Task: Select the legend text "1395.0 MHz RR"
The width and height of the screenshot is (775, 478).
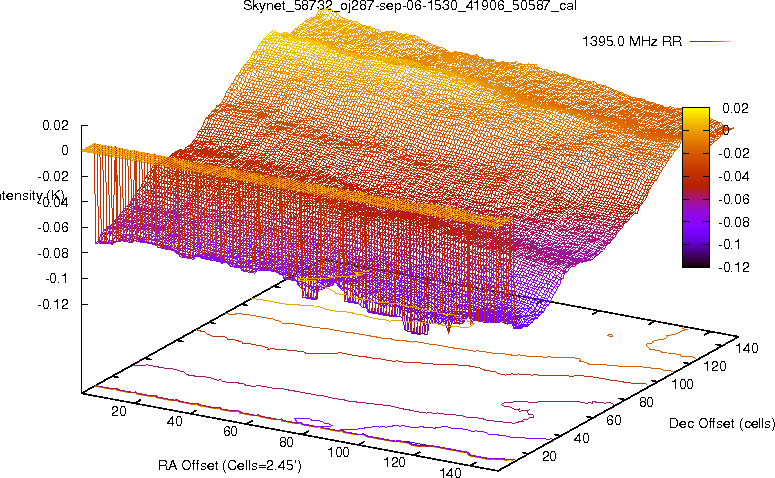Action: [x=632, y=42]
